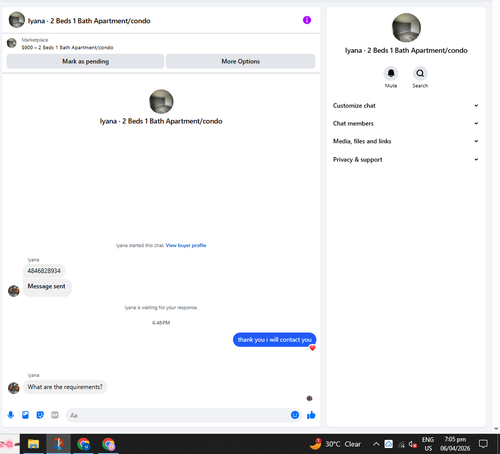The height and width of the screenshot is (454, 500).
Task: Click Iyana's avatar beside requirements message
Action: point(14,388)
